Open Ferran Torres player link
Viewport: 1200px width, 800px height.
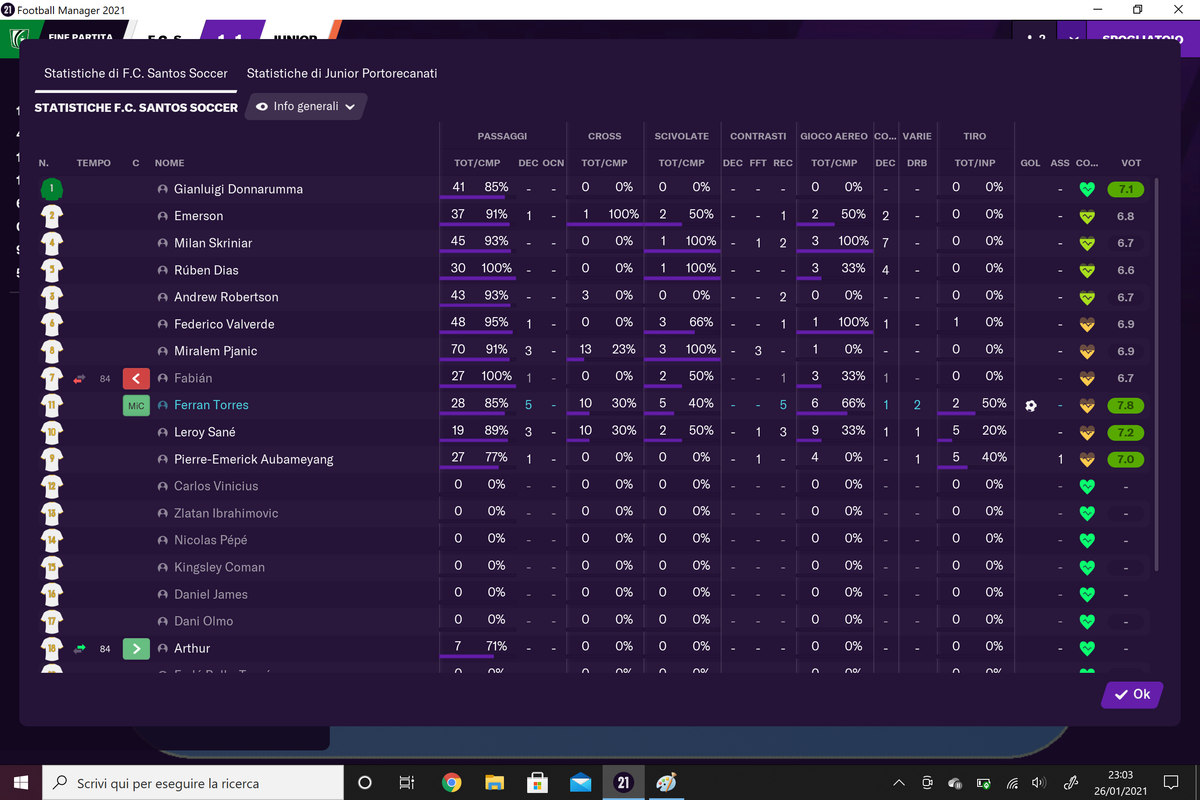click(x=211, y=405)
